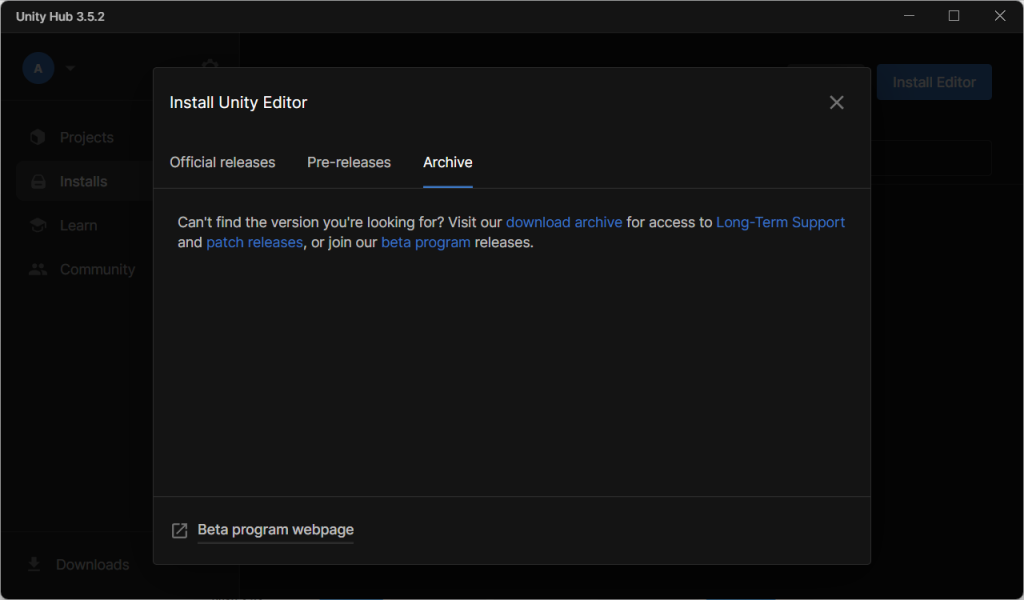Maximize the Unity Hub window
Screen dimensions: 1024x600
[954, 16]
